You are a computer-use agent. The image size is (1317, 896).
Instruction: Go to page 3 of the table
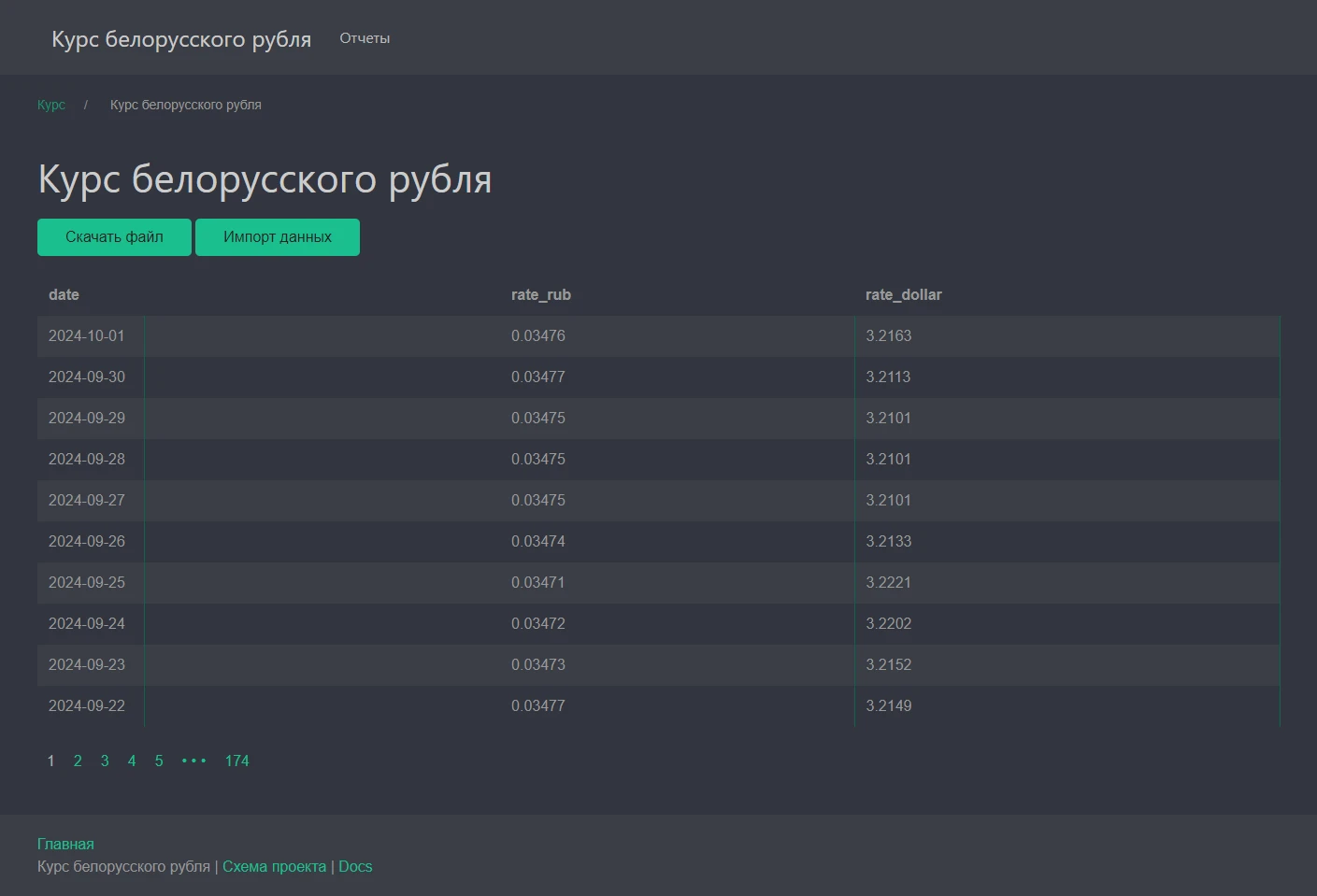(x=105, y=761)
